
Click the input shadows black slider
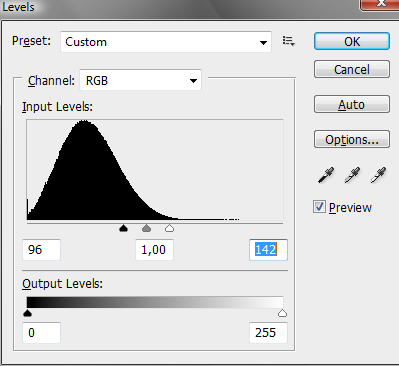tap(124, 228)
